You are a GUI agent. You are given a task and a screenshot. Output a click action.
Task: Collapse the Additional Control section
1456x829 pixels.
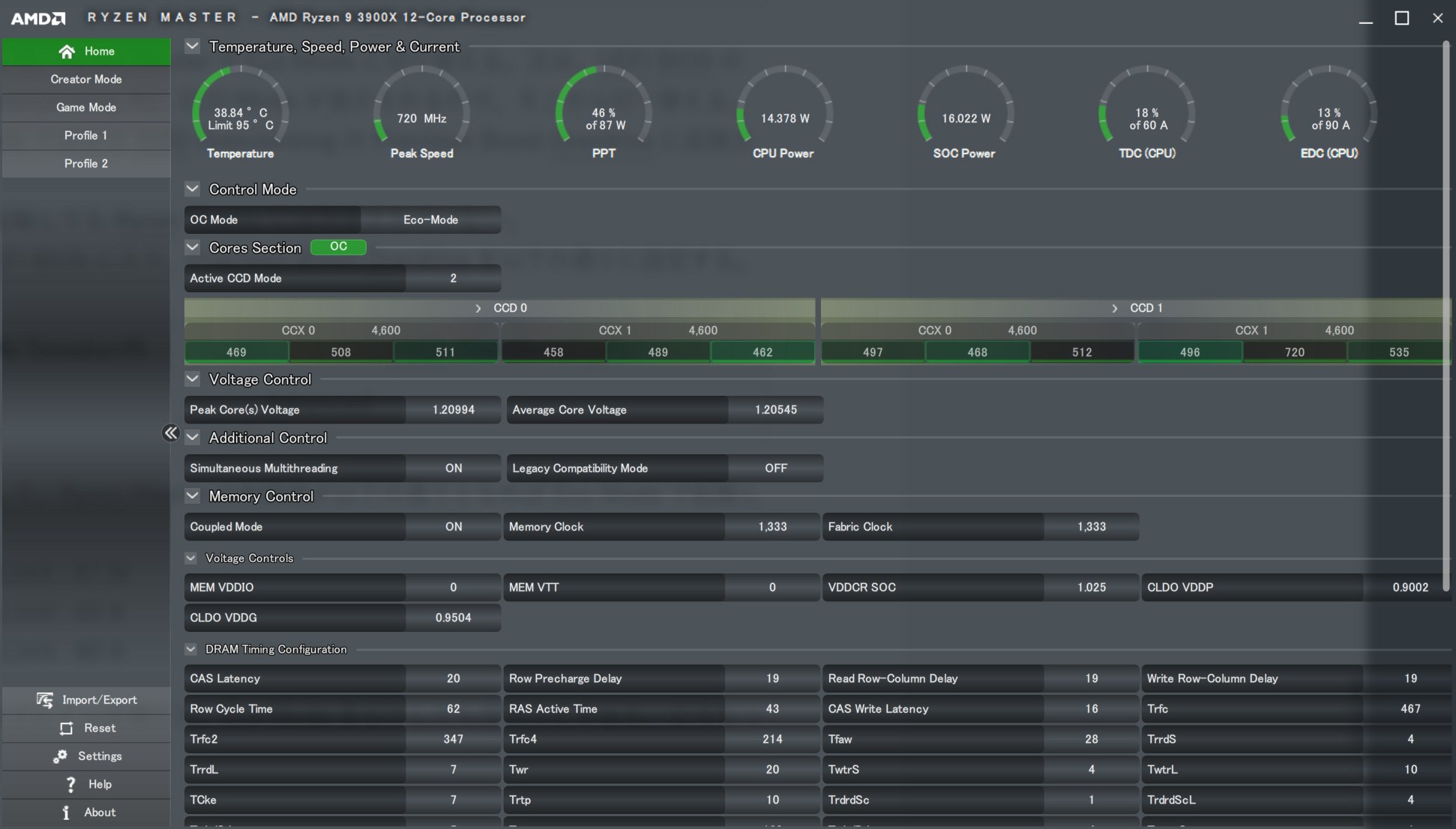click(x=193, y=438)
